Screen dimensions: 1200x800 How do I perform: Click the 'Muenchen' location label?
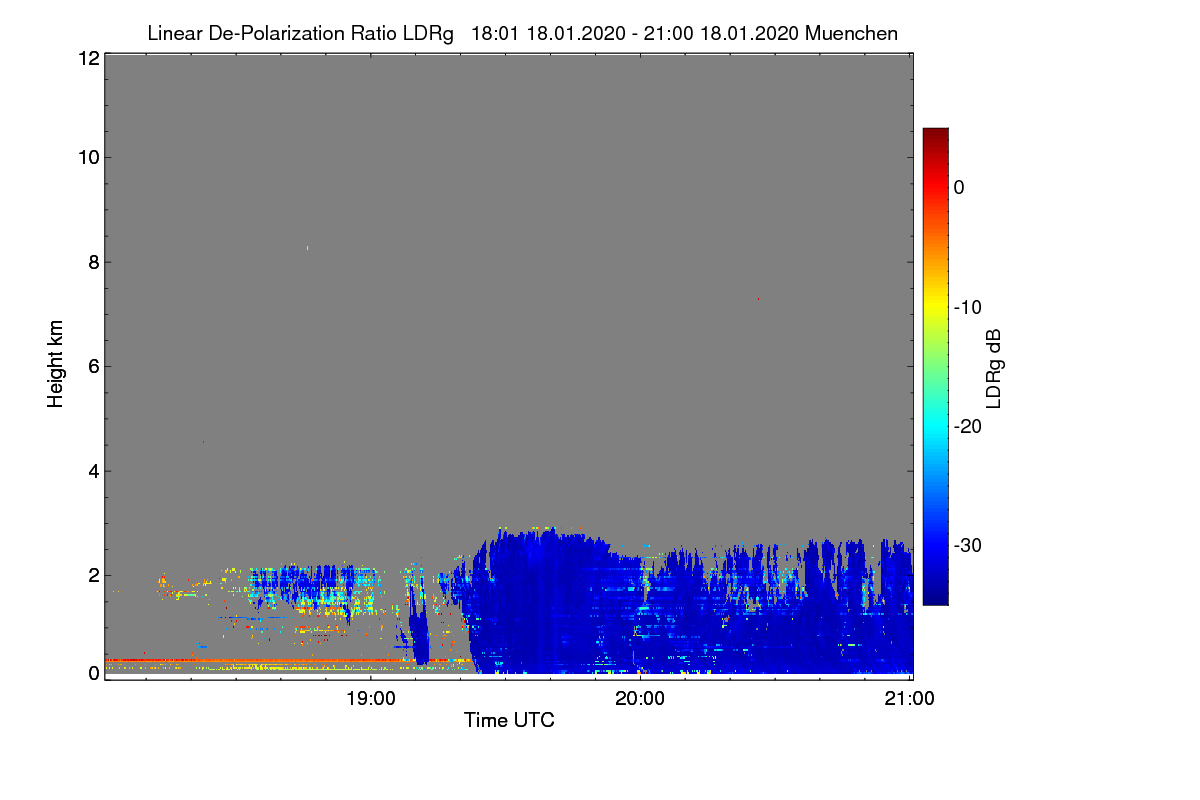pyautogui.click(x=852, y=33)
